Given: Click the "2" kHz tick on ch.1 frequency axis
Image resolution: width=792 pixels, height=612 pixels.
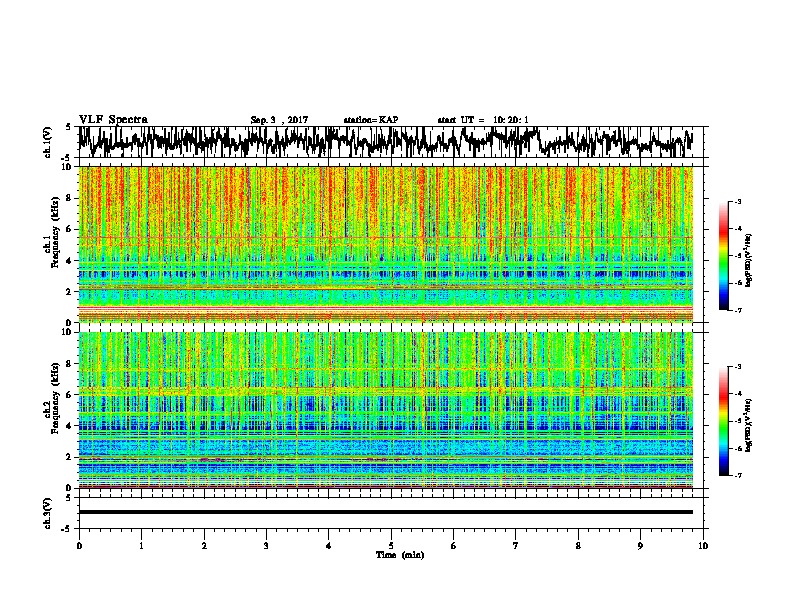Looking at the screenshot, I should pos(70,292).
